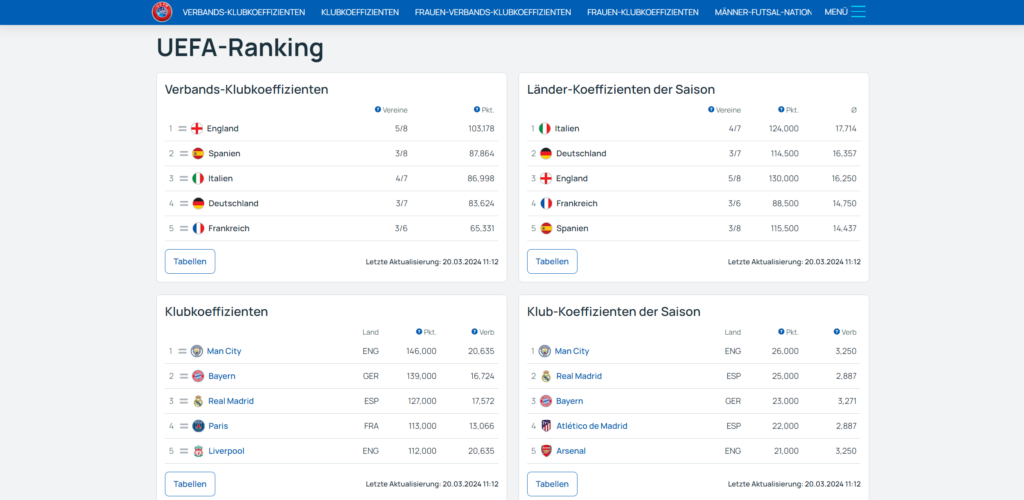Click info icon beside Vereine in Länder-Koeffizienten
This screenshot has width=1024, height=500.
(711, 110)
